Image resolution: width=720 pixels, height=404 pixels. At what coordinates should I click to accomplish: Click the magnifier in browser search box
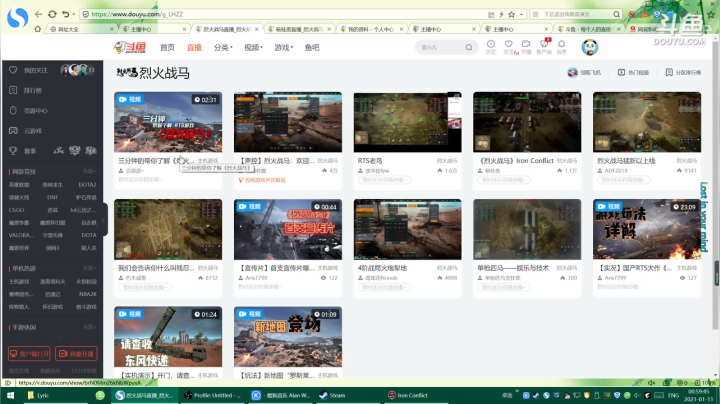coord(616,14)
